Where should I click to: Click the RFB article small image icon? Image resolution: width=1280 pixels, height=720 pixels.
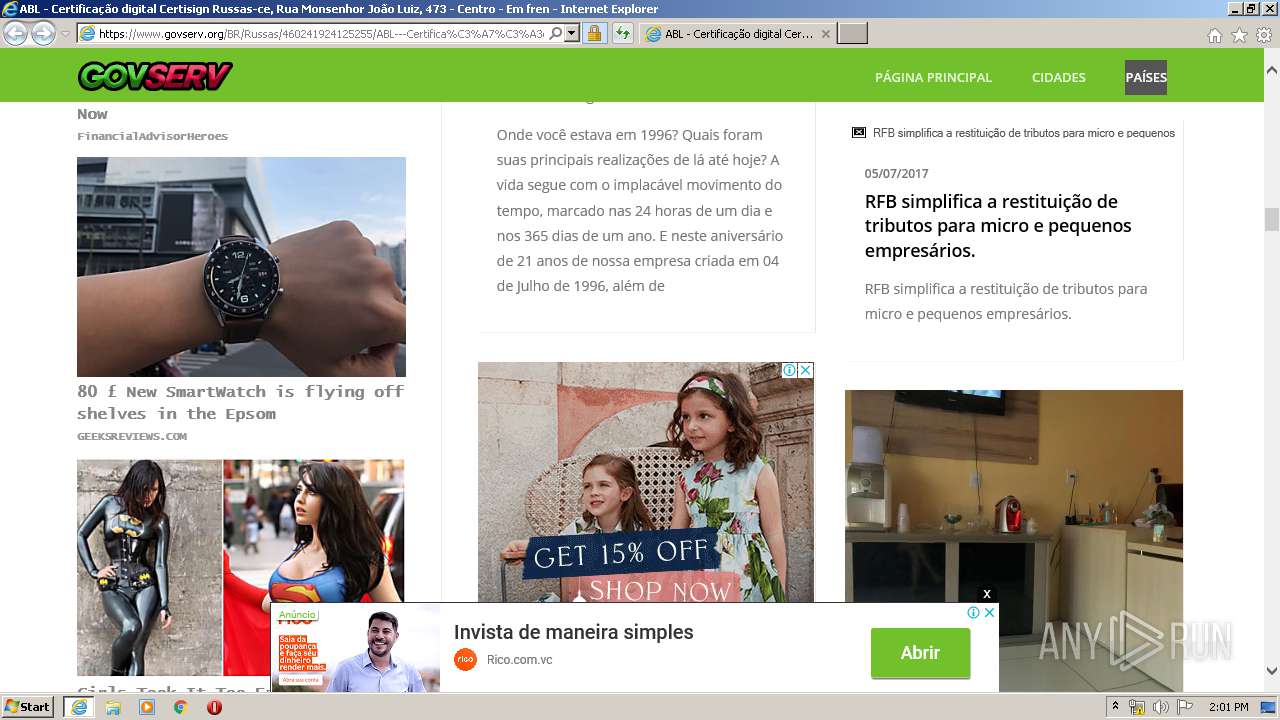(x=858, y=132)
